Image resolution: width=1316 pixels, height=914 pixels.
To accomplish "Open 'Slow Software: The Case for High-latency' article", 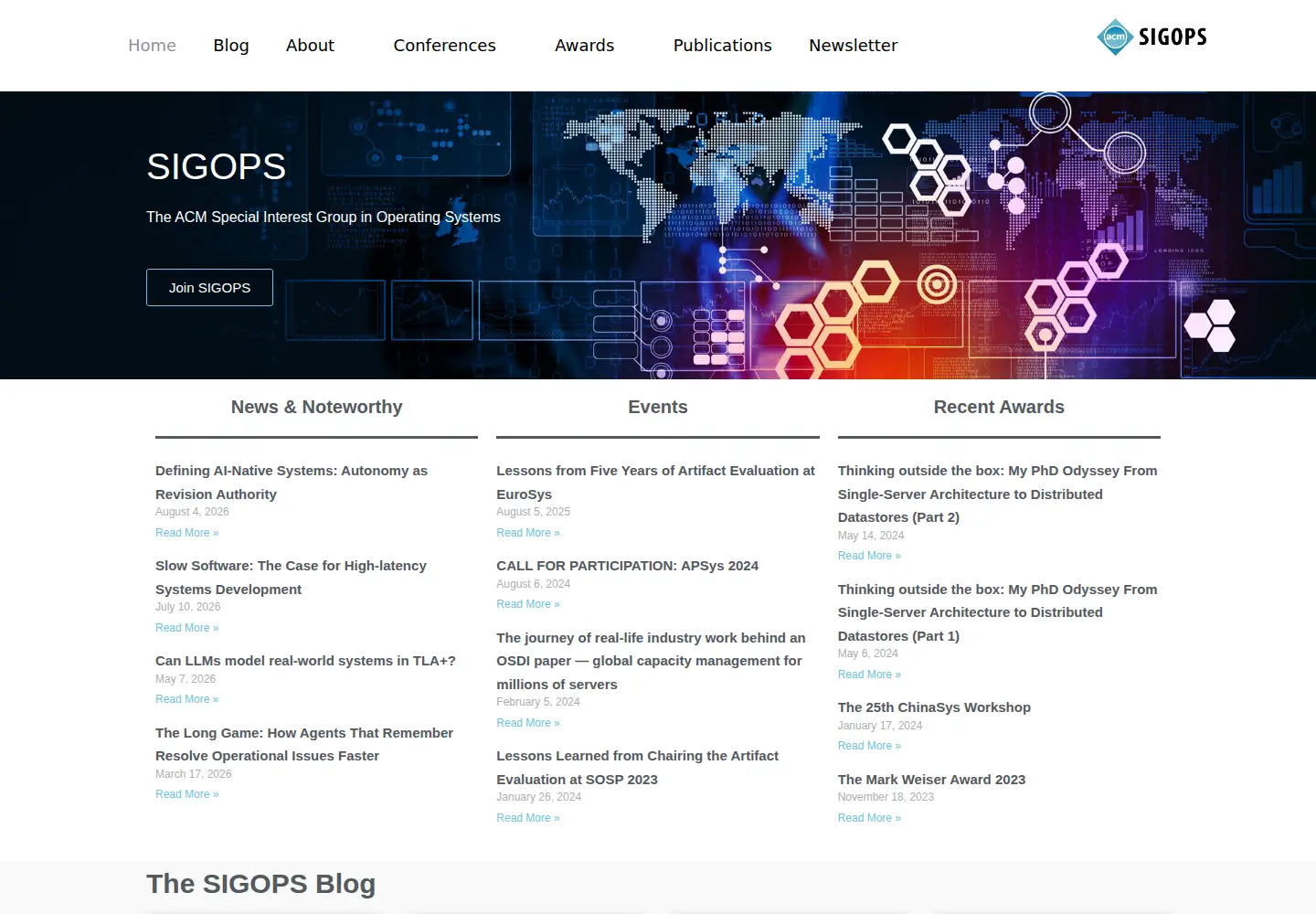I will 291,578.
